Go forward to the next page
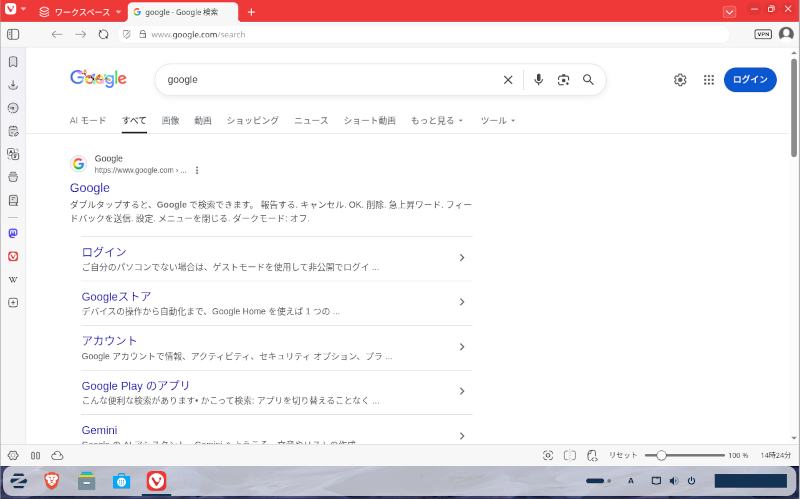Screen dimensions: 800x499 [x=80, y=34]
